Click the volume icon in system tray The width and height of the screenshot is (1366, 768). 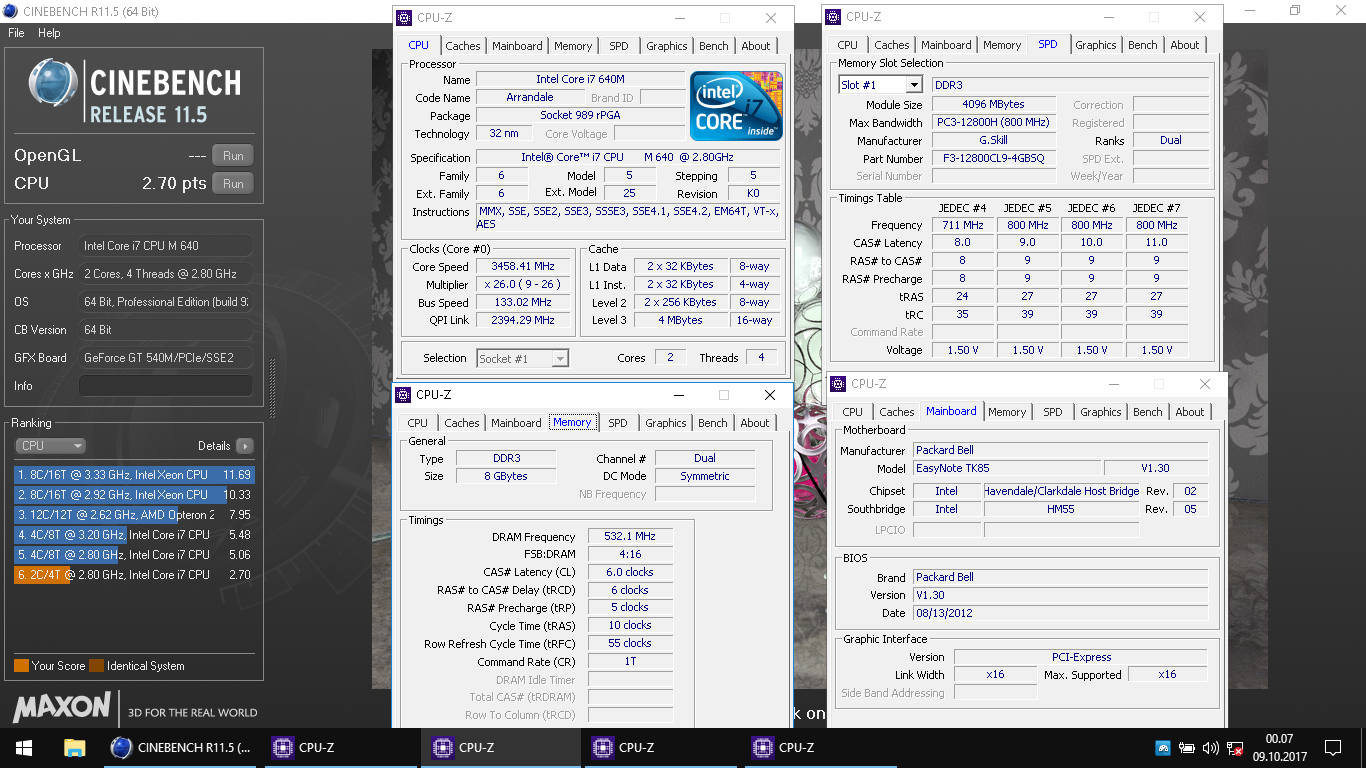coord(1211,747)
